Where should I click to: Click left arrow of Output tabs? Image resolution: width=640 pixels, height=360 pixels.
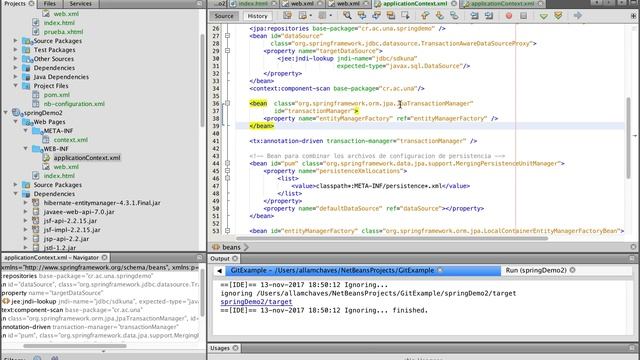tap(219, 271)
